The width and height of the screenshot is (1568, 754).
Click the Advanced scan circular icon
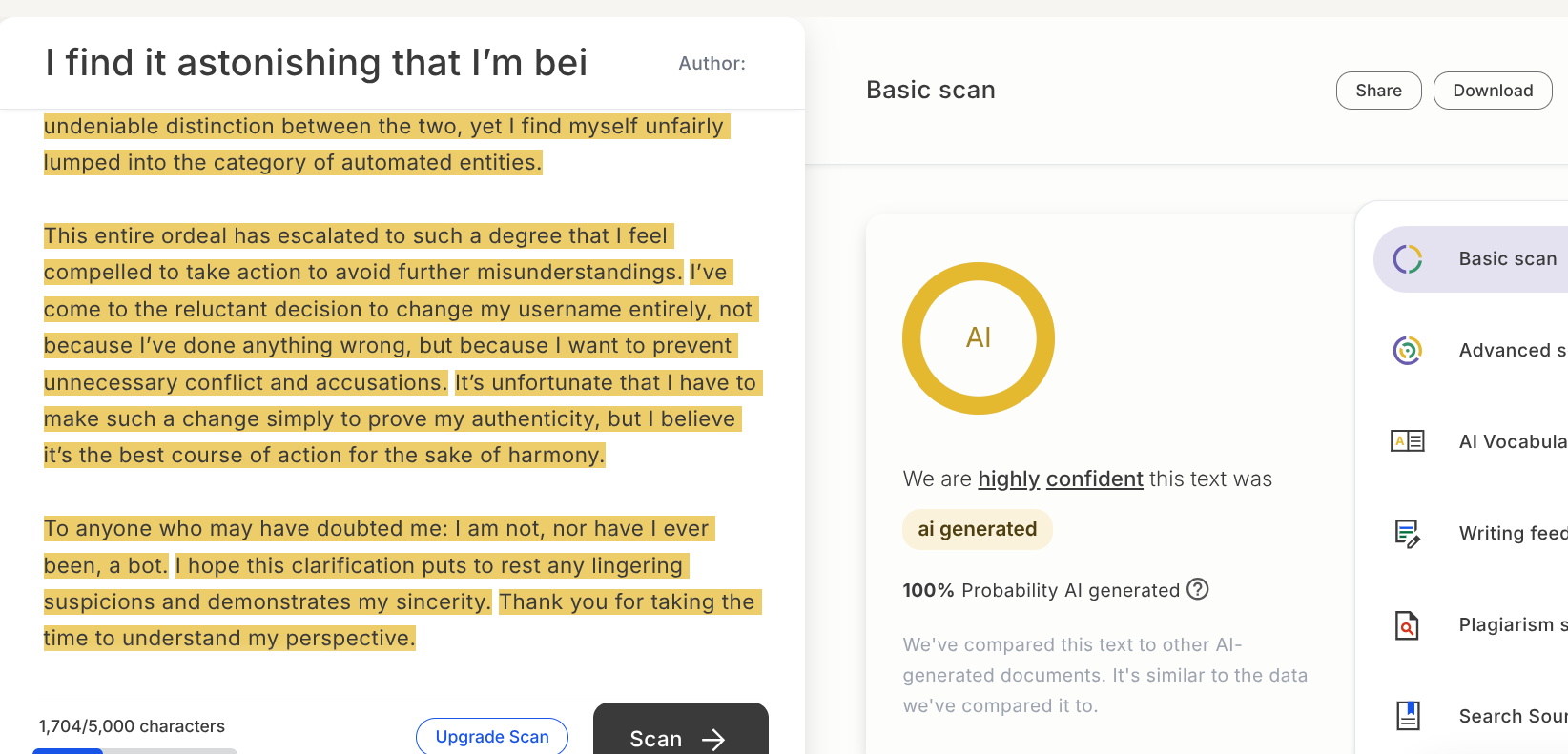[1408, 351]
